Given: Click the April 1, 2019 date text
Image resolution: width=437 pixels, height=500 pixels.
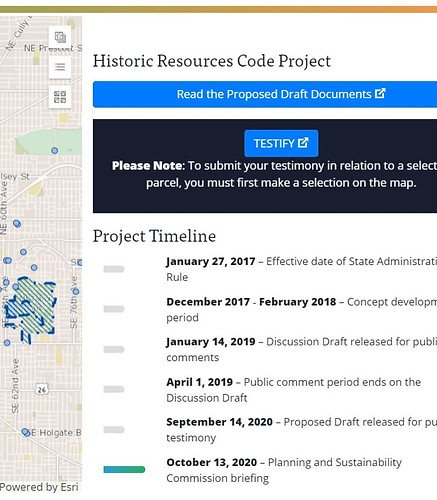Looking at the screenshot, I should 199,382.
